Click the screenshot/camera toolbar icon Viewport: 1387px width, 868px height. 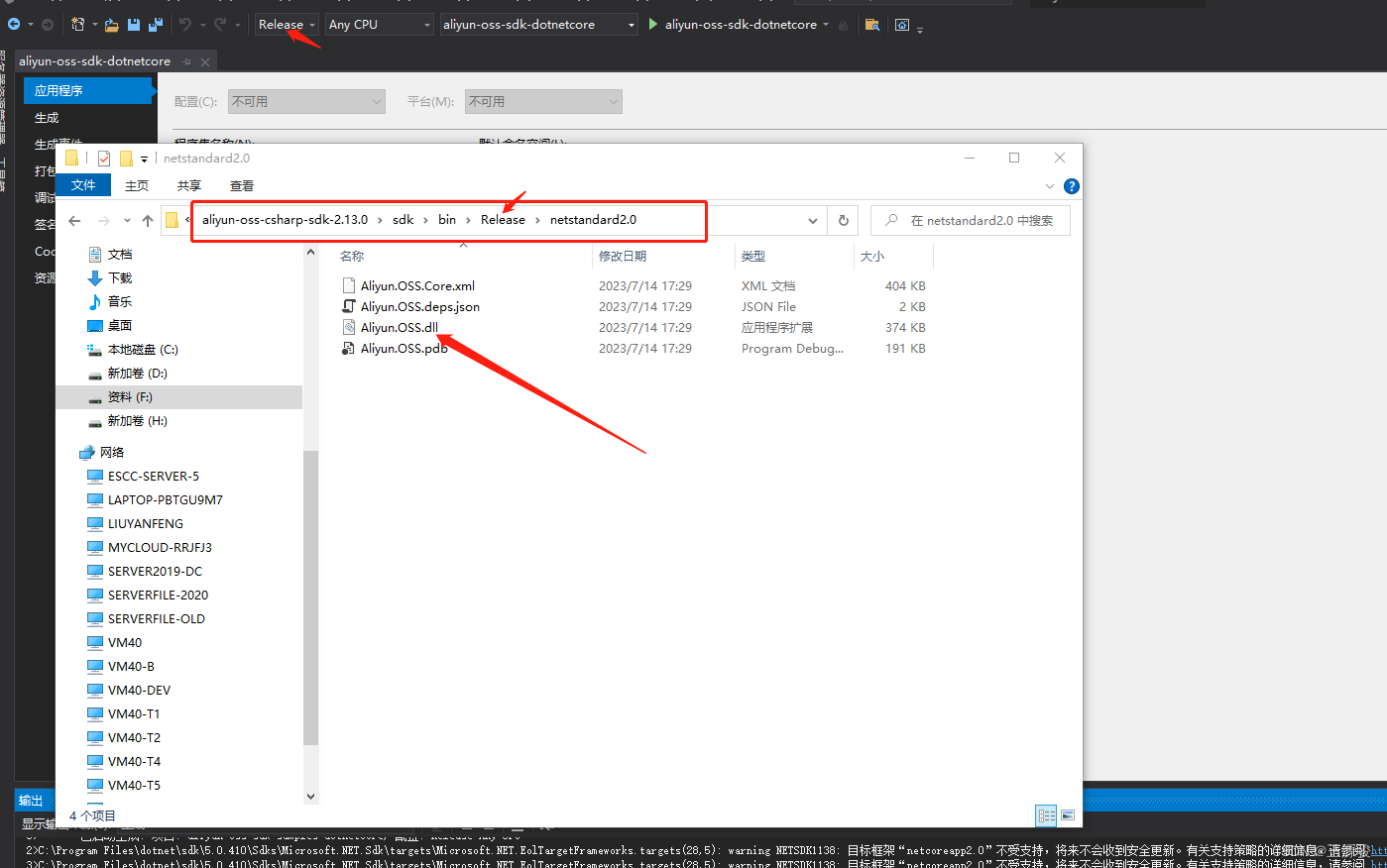[x=902, y=24]
